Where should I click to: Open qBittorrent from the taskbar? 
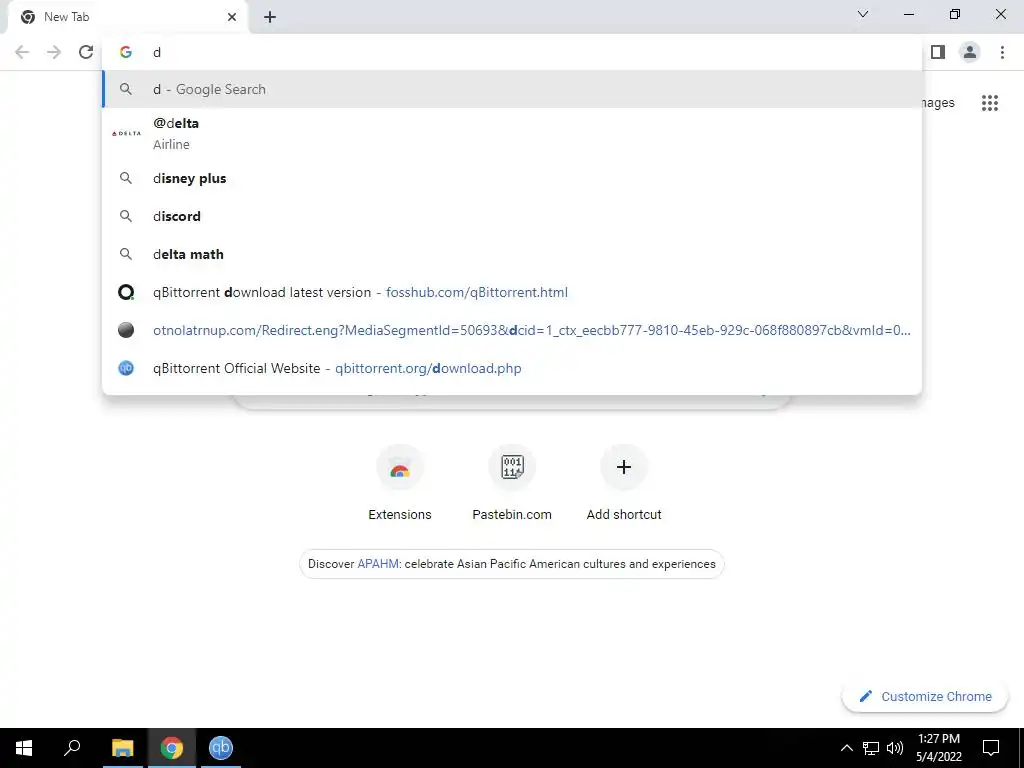[221, 748]
